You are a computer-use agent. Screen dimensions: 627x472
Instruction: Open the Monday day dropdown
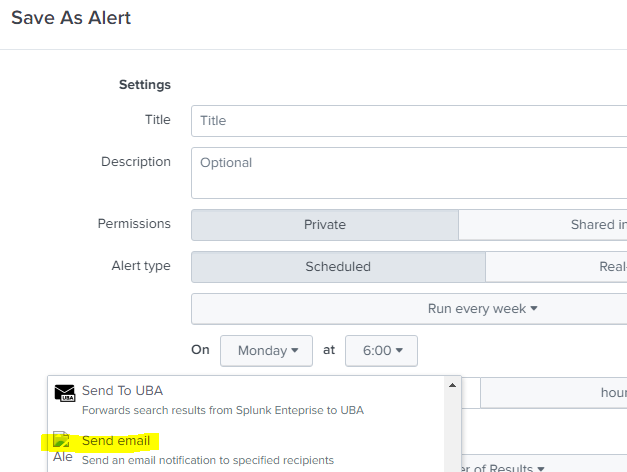pyautogui.click(x=267, y=351)
